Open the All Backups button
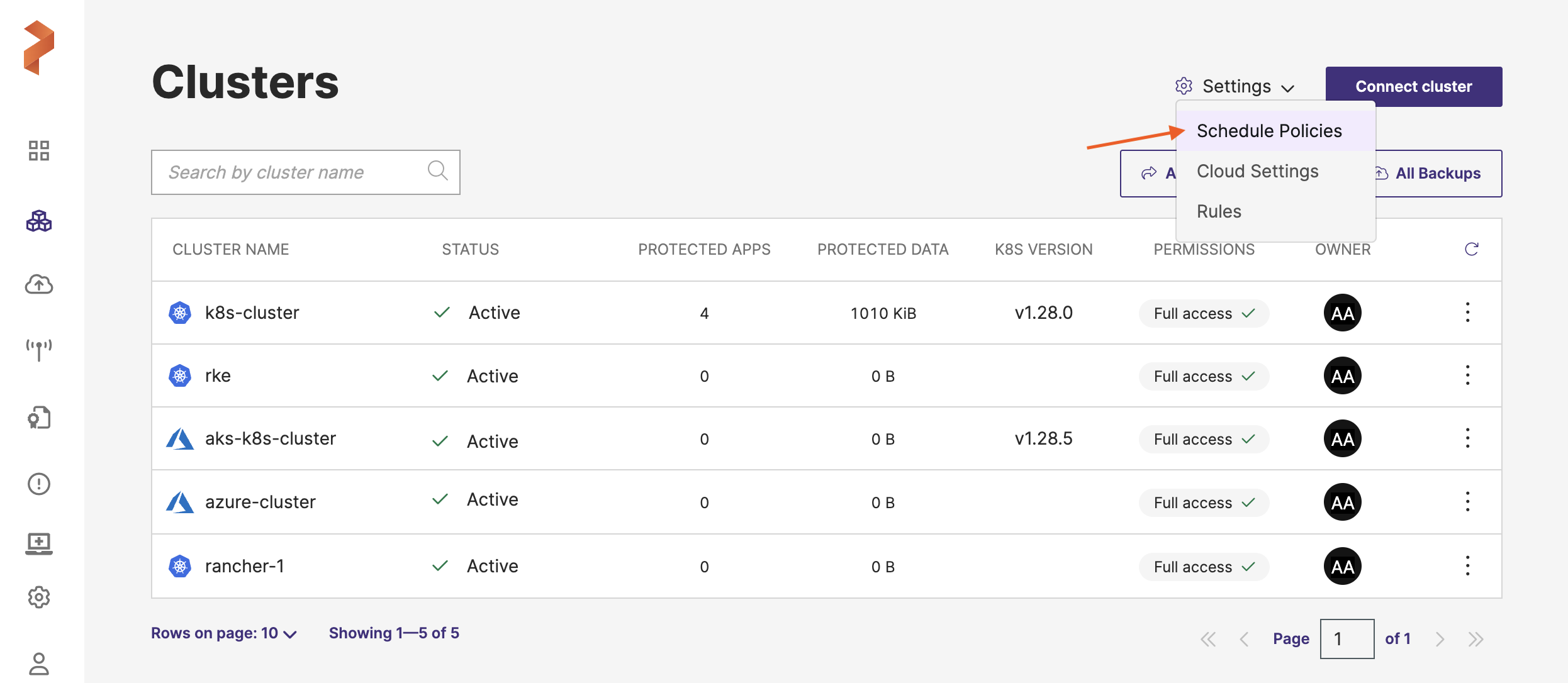 [1437, 173]
